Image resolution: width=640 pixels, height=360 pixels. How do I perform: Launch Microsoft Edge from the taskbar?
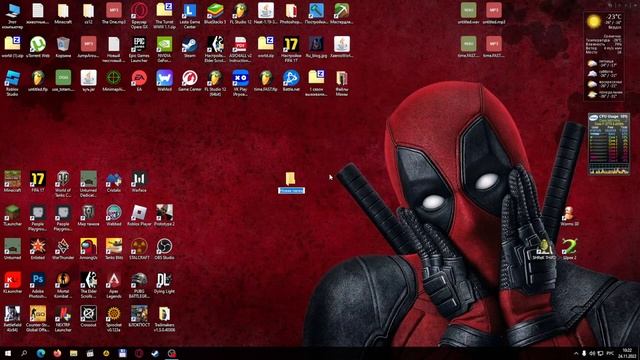pos(40,353)
